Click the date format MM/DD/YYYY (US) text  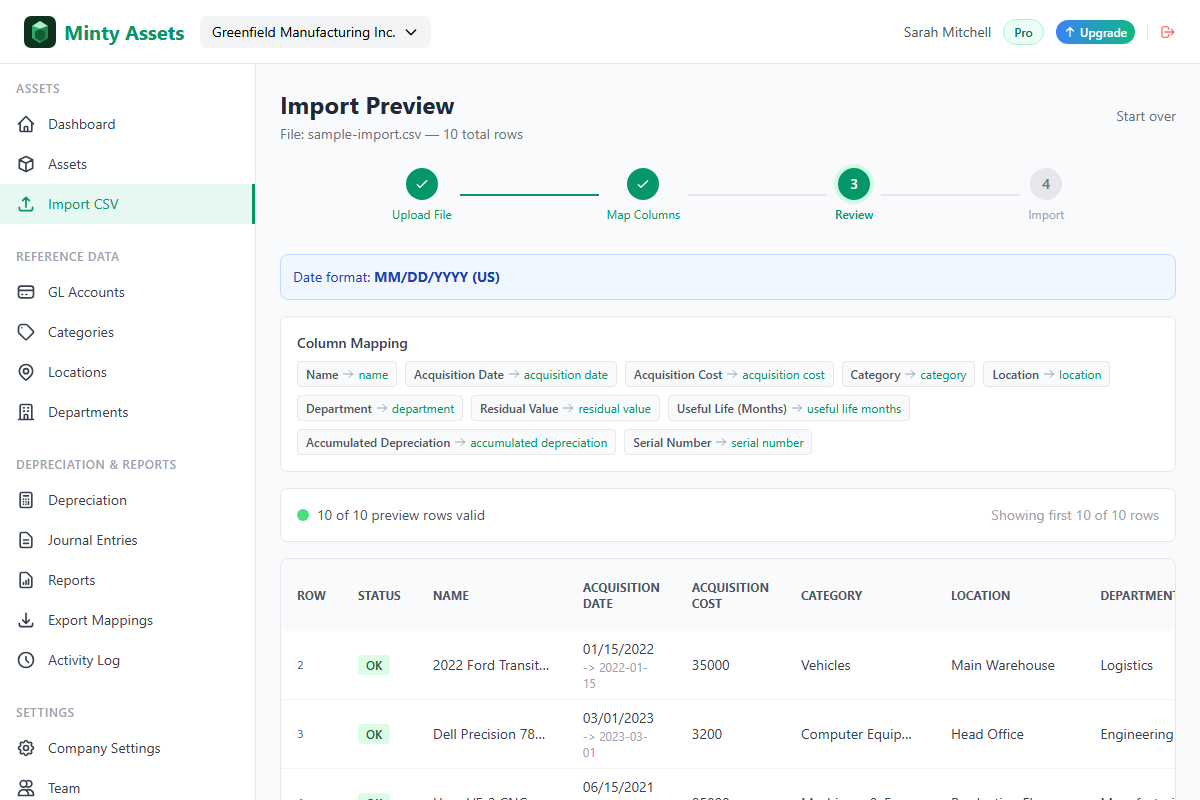click(437, 277)
